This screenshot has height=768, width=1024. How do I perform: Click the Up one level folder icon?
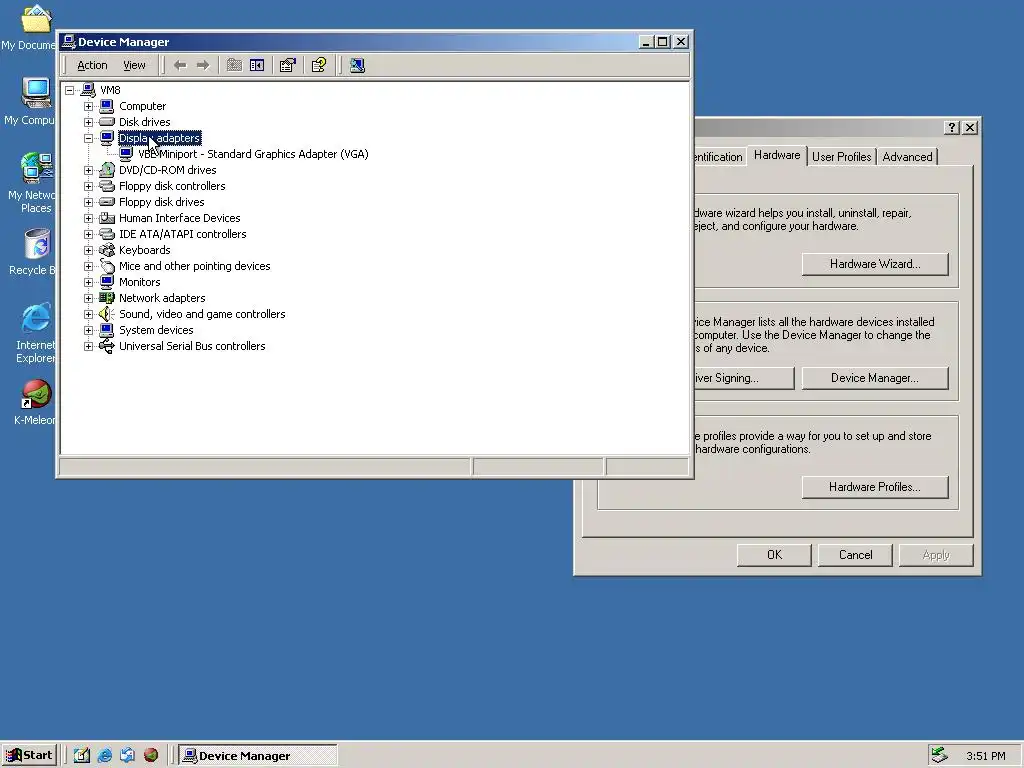tap(234, 65)
